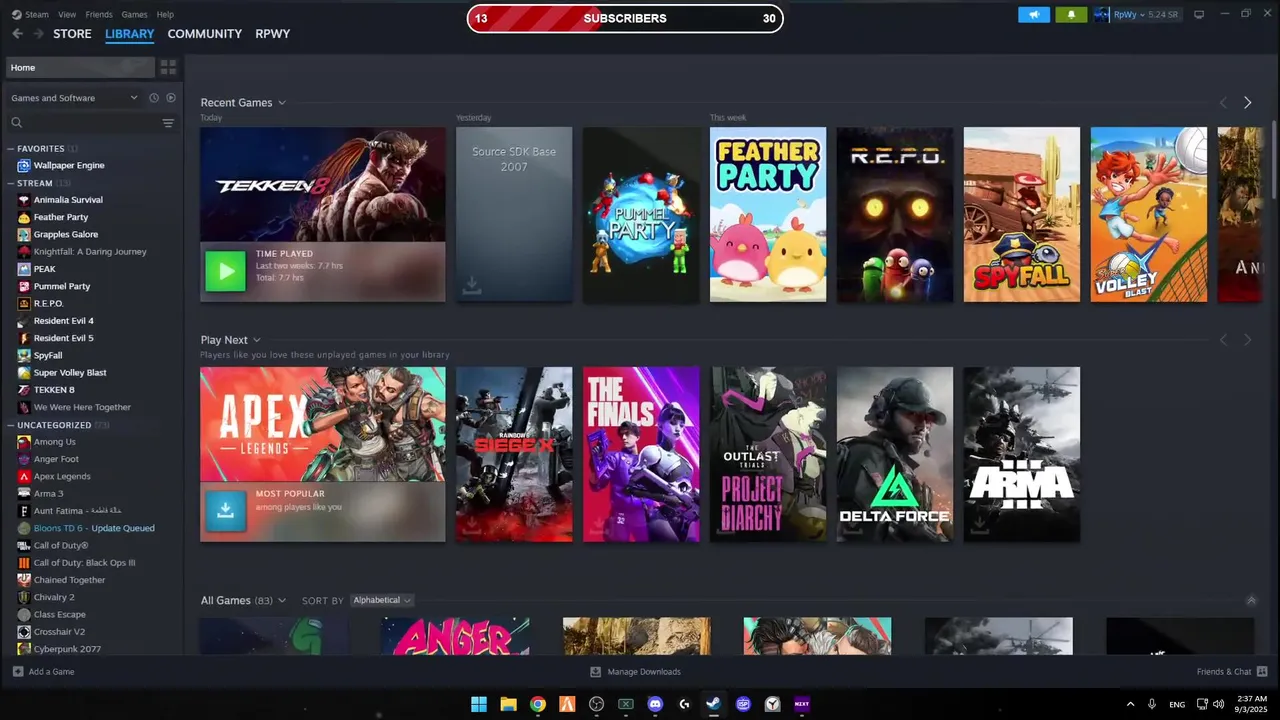Open File Explorer from taskbar
This screenshot has width=1280, height=720.
pos(508,704)
